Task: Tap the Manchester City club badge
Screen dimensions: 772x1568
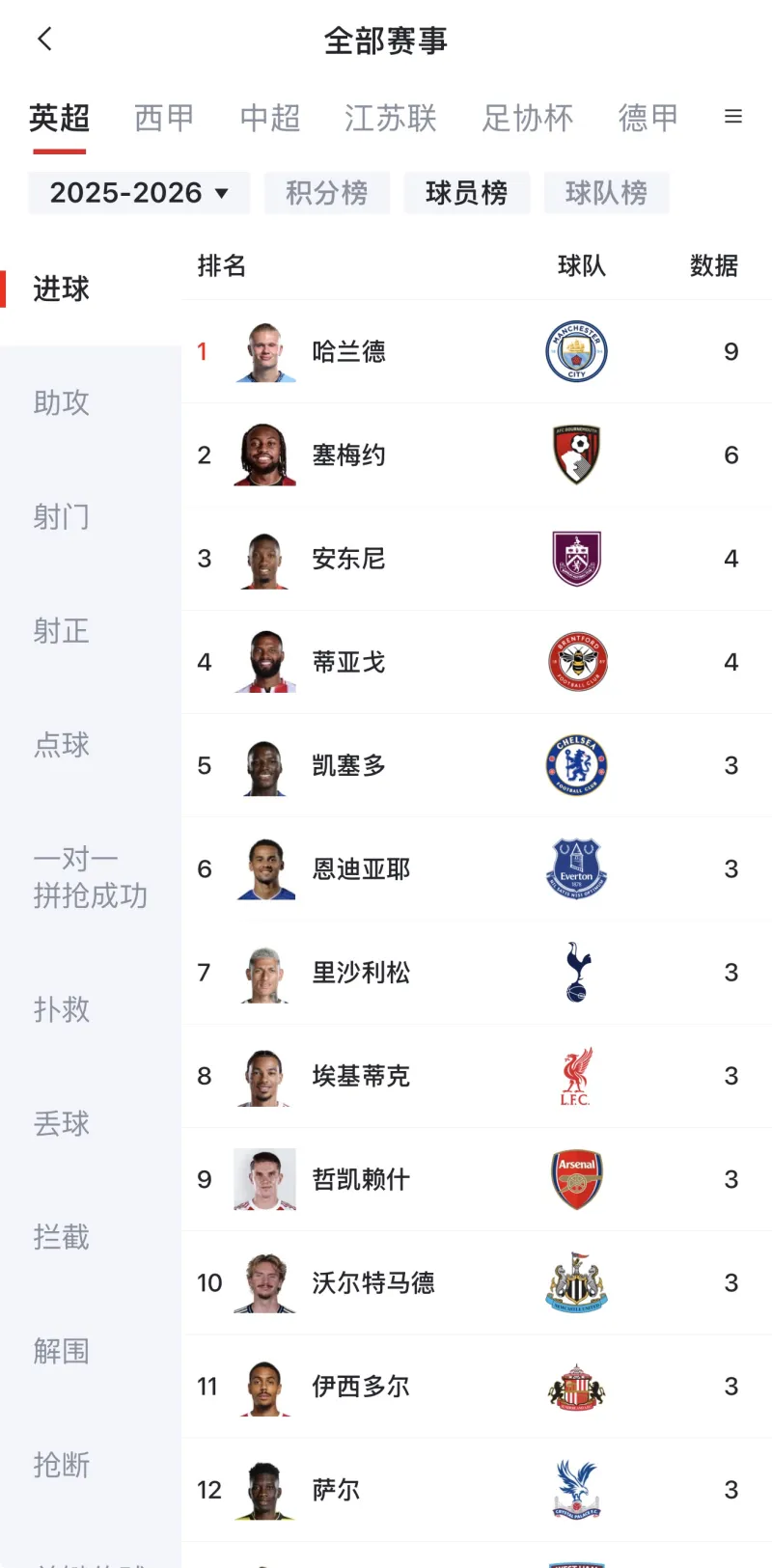Action: coord(576,351)
